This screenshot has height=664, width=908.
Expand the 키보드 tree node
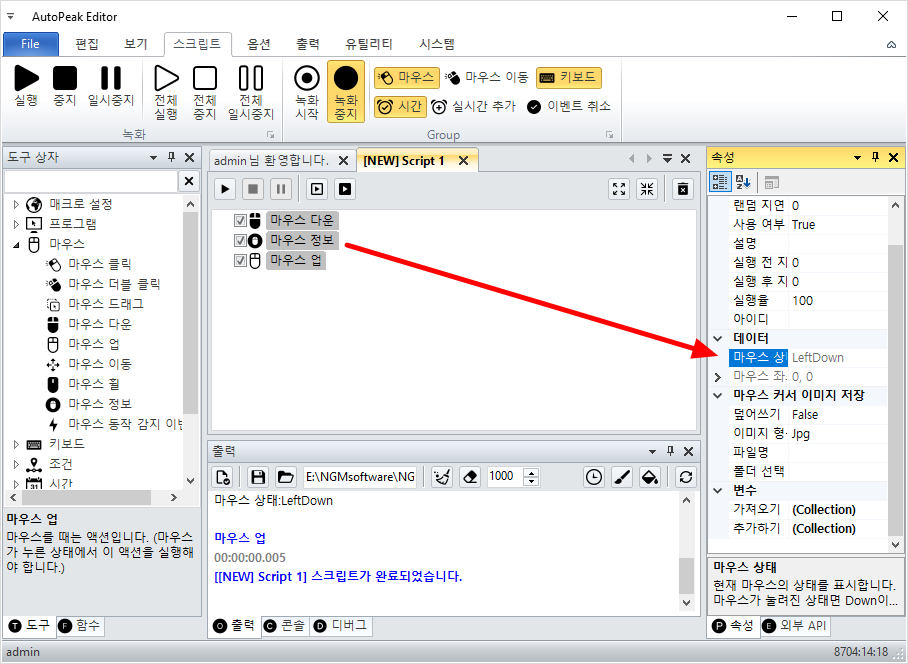pyautogui.click(x=16, y=444)
